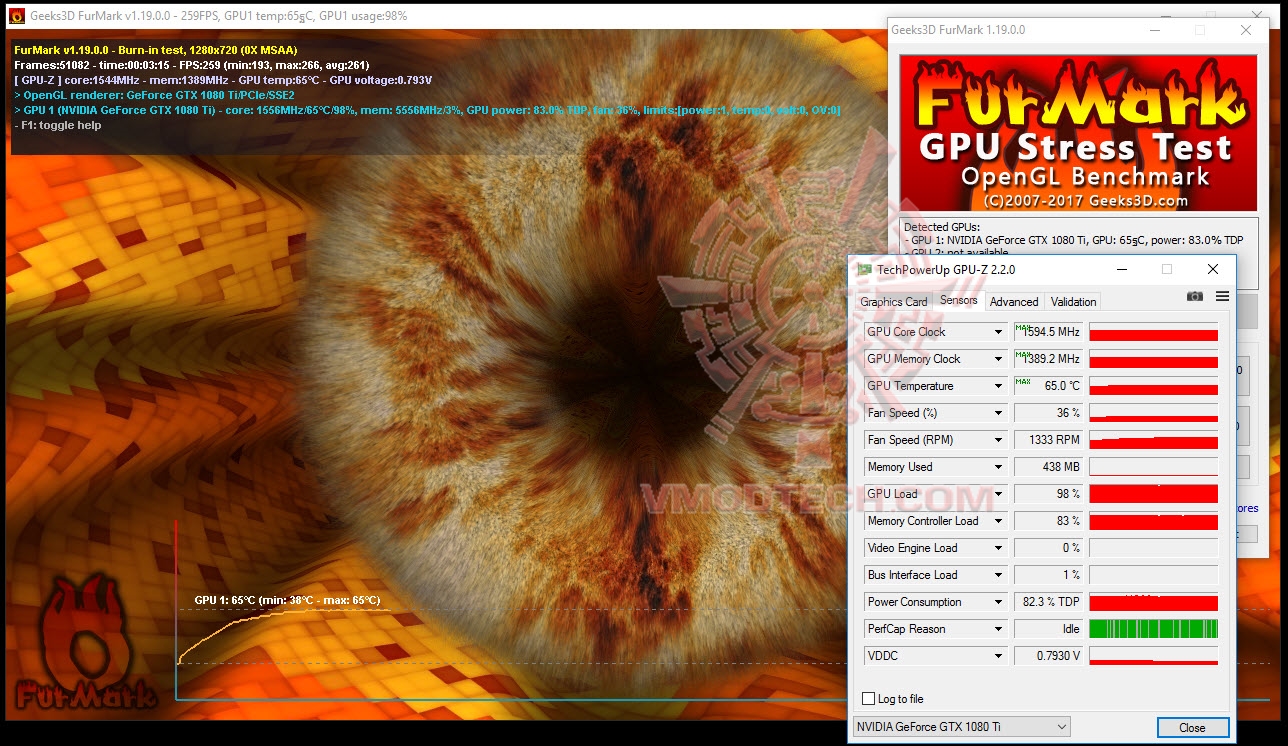
Task: Expand the GPU Load sensor dropdown
Action: [x=997, y=494]
